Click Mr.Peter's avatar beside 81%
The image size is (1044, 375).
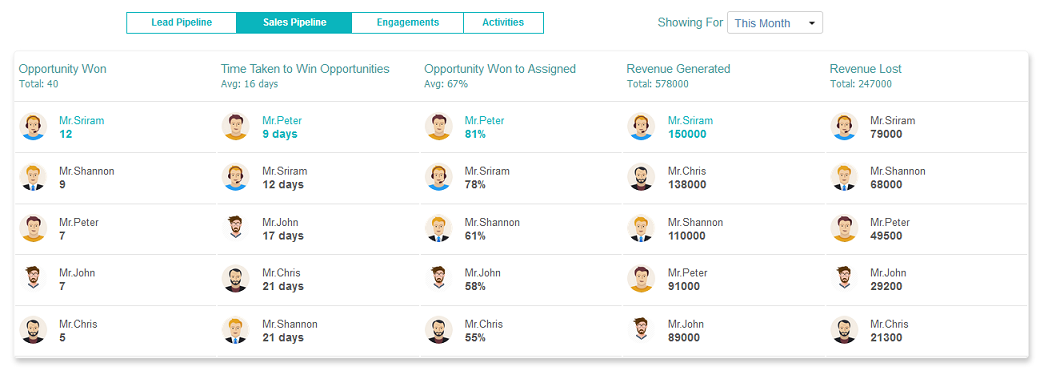(x=439, y=127)
